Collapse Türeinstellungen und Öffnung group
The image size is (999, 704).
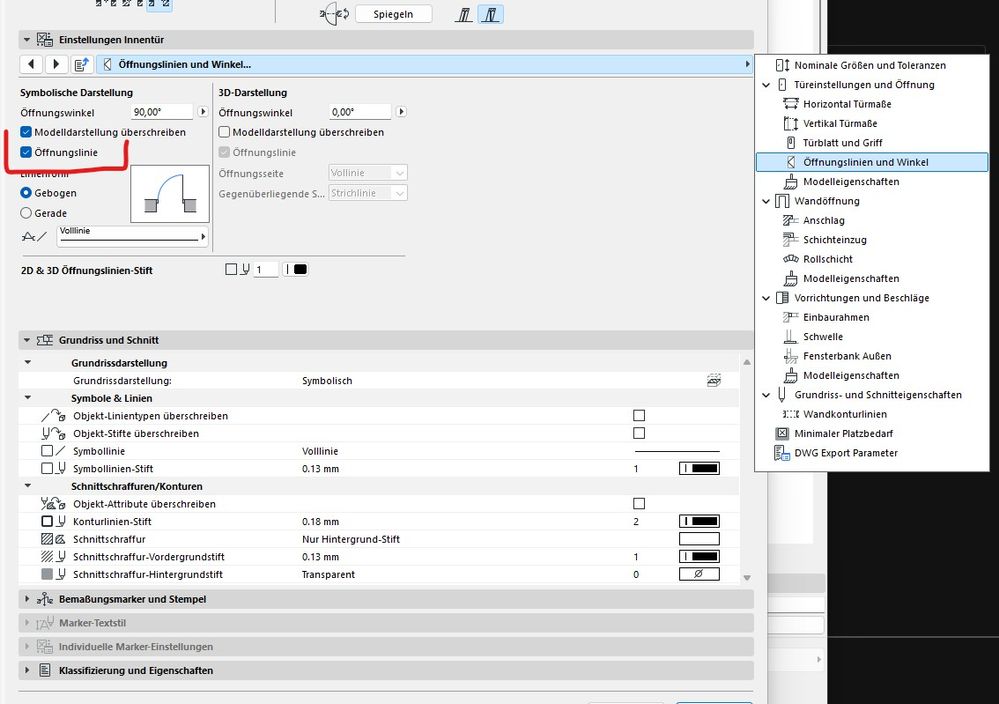766,85
